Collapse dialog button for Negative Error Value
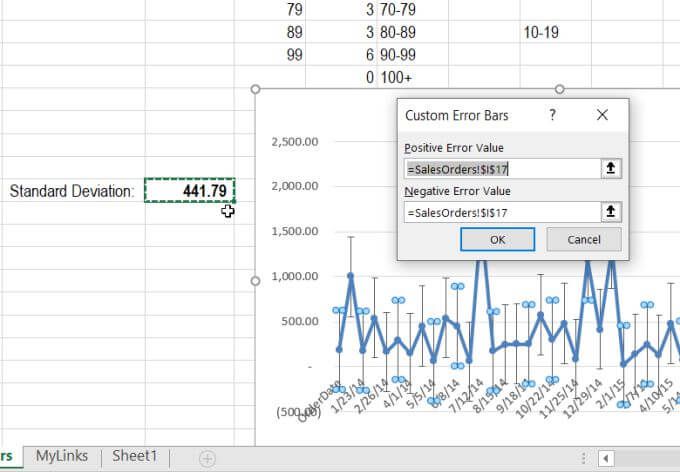The image size is (680, 472). coord(611,212)
